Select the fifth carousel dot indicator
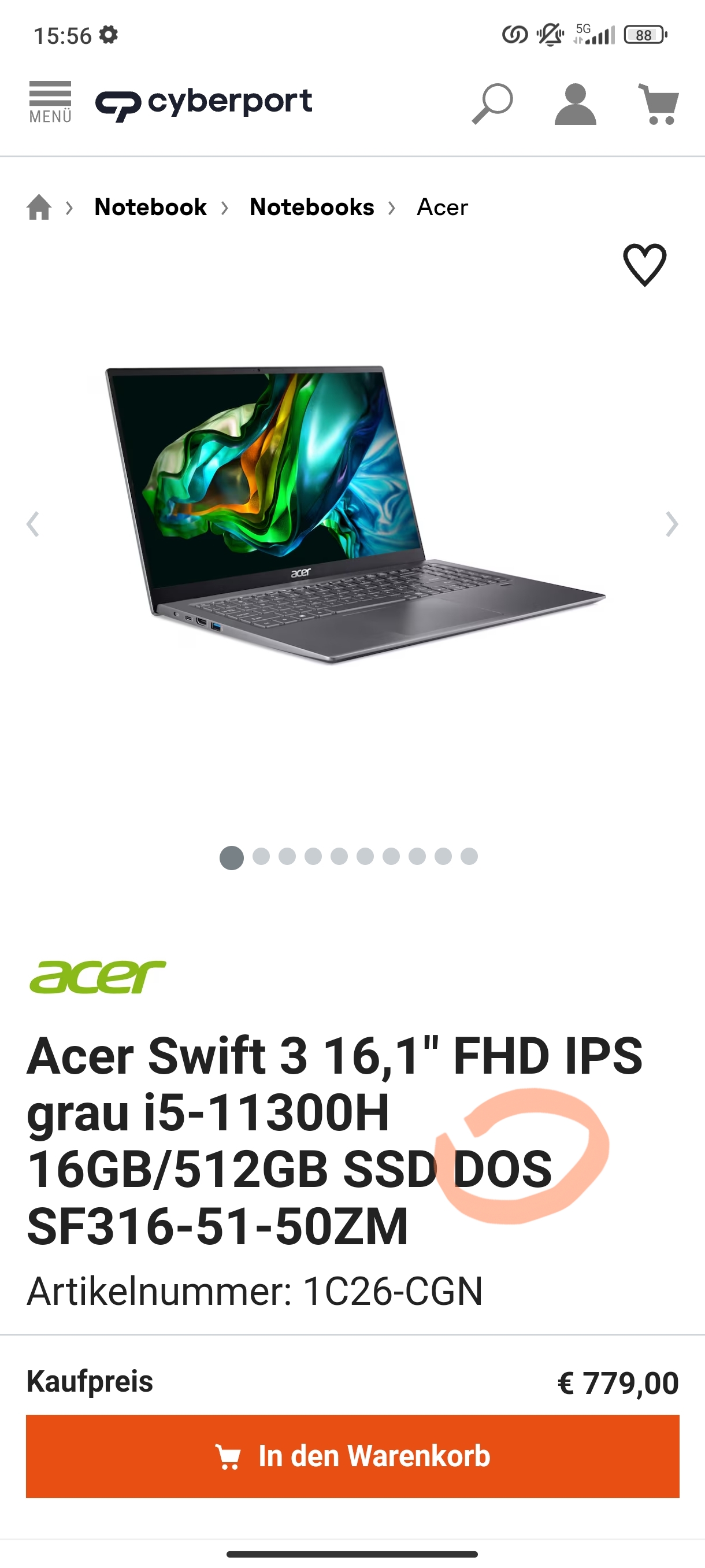Screen dimensions: 705x1568 pos(339,856)
